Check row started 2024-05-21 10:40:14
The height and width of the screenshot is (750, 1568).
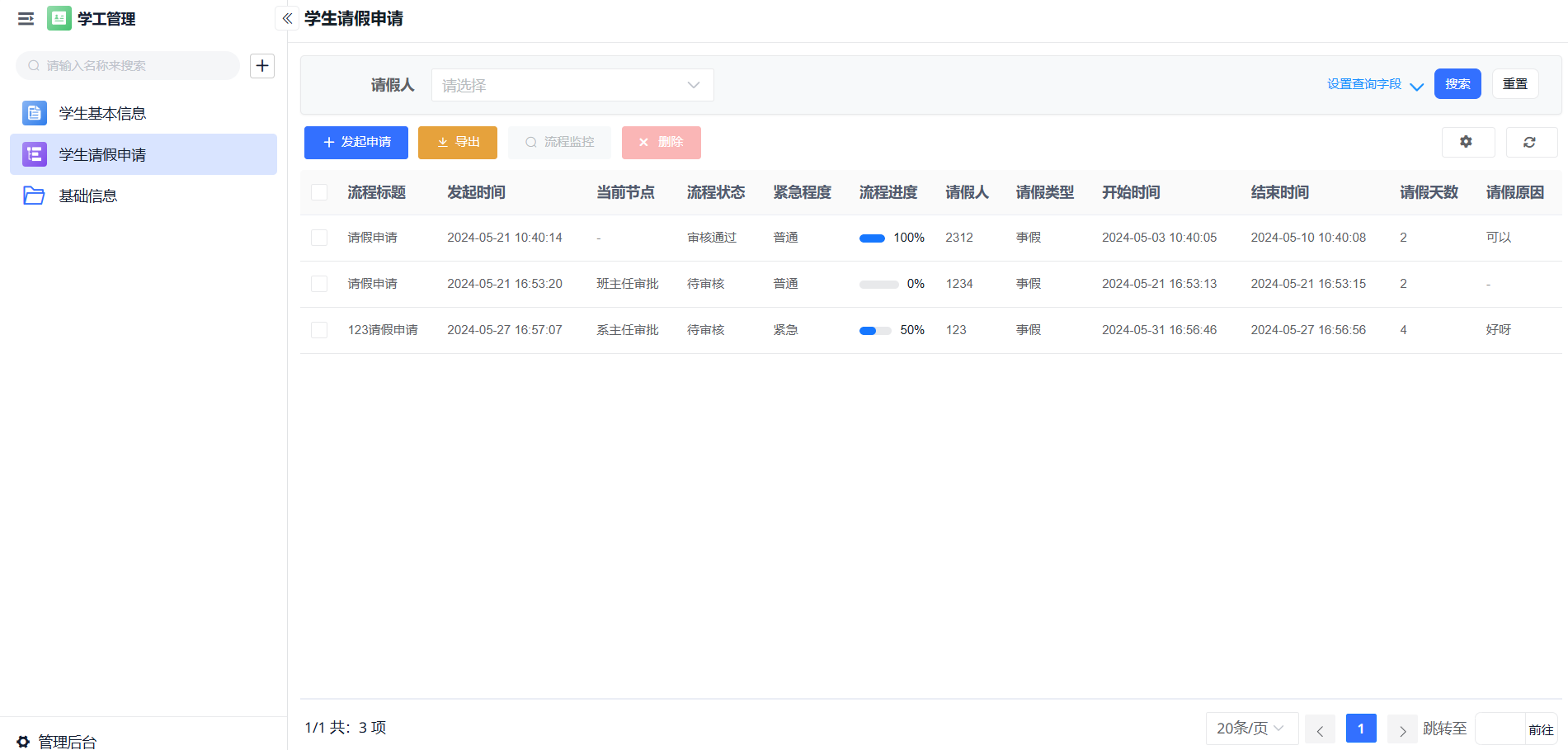(x=319, y=238)
